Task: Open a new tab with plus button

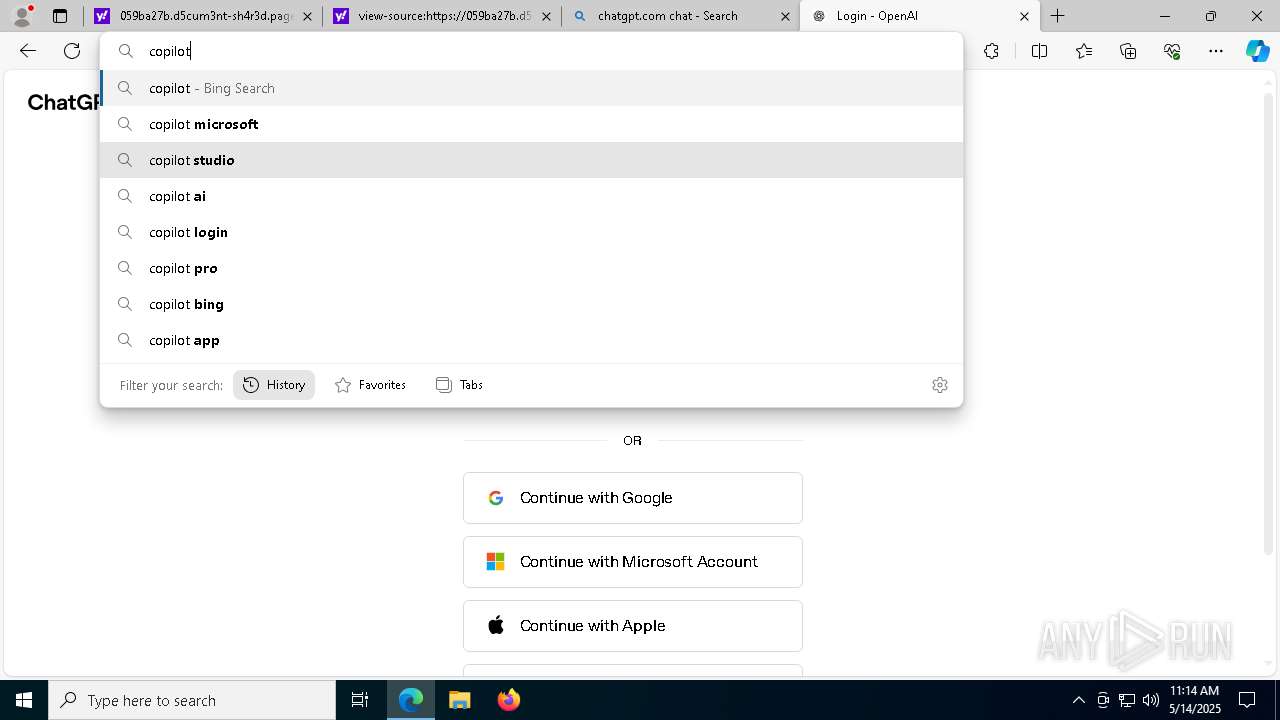Action: 1058,16
